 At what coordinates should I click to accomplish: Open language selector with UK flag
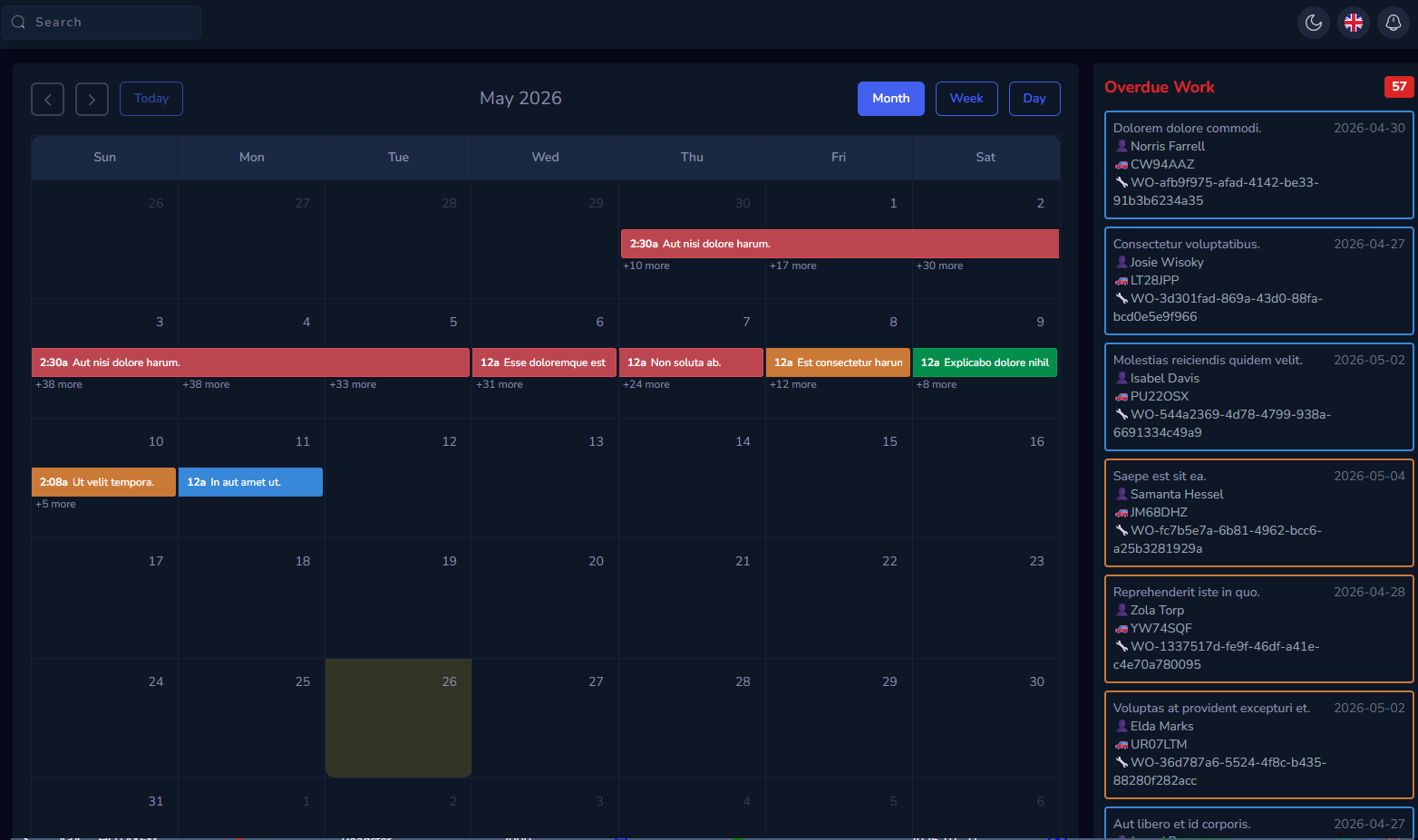(x=1354, y=23)
